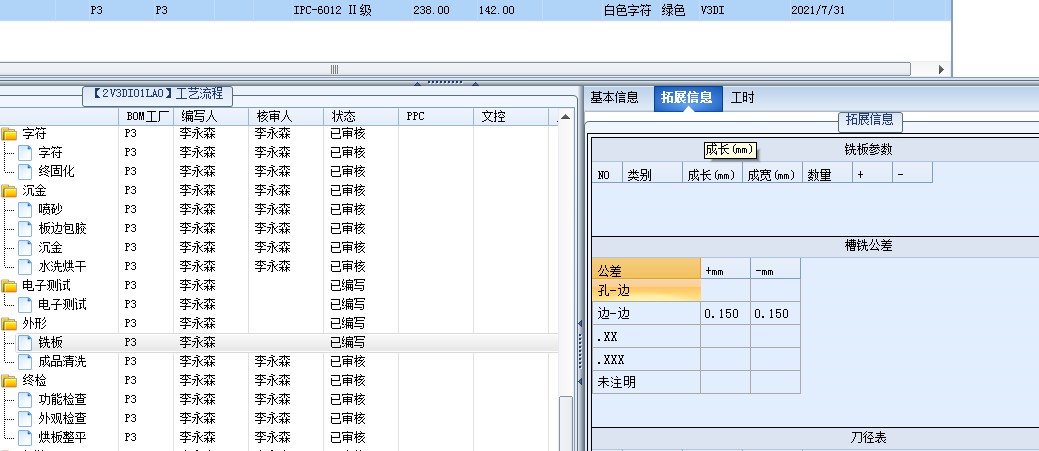Select the 孔-边 tolerance row label
The width and height of the screenshot is (1039, 451).
(x=646, y=291)
